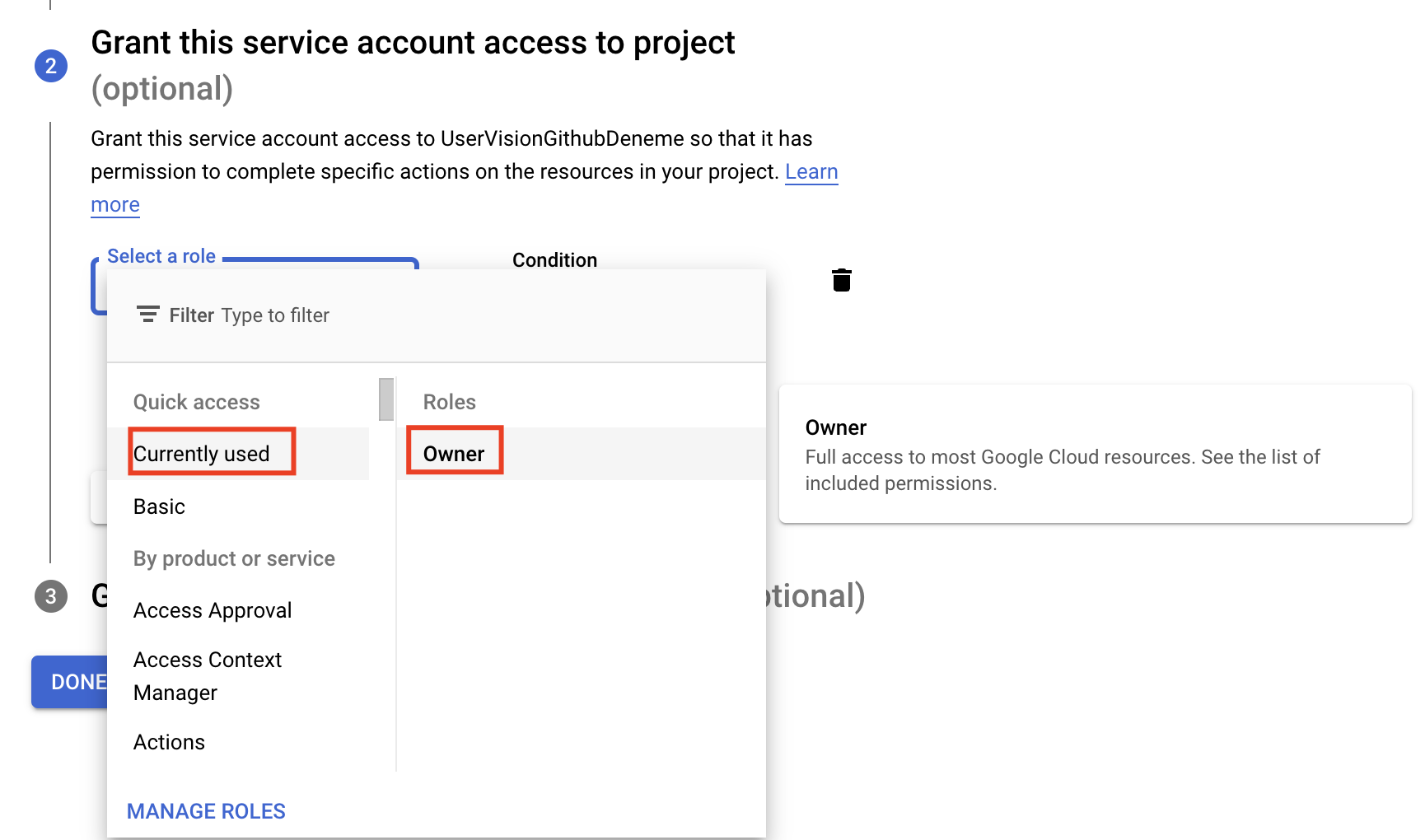Open MANAGE ROLES page
Image resolution: width=1425 pixels, height=840 pixels.
pyautogui.click(x=205, y=811)
